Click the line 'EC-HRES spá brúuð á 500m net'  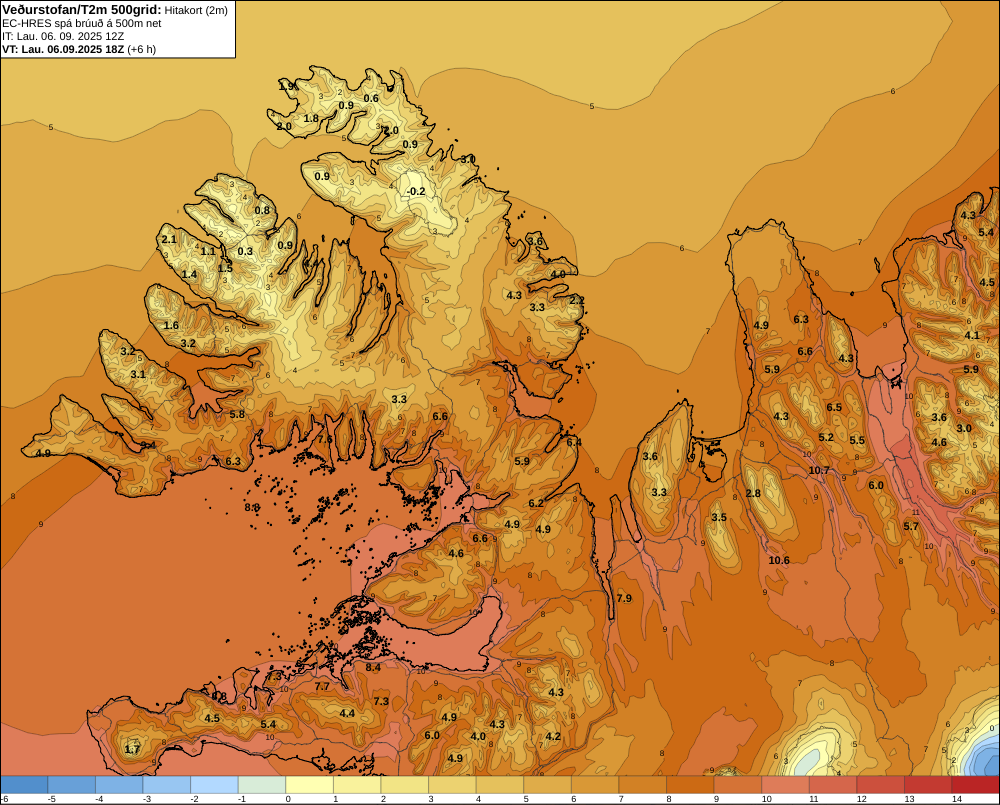82,23
